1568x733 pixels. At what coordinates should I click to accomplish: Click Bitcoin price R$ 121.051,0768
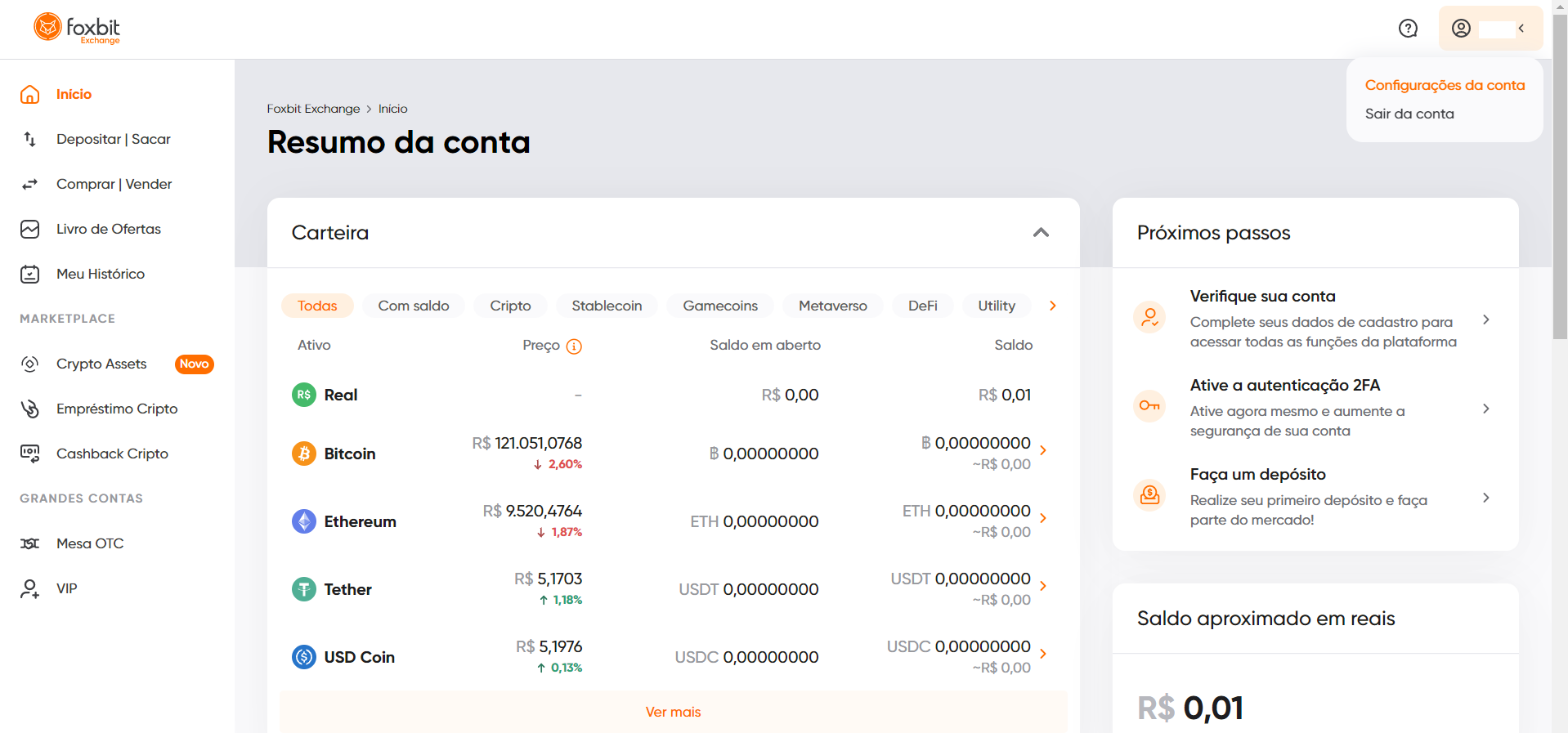(x=527, y=443)
